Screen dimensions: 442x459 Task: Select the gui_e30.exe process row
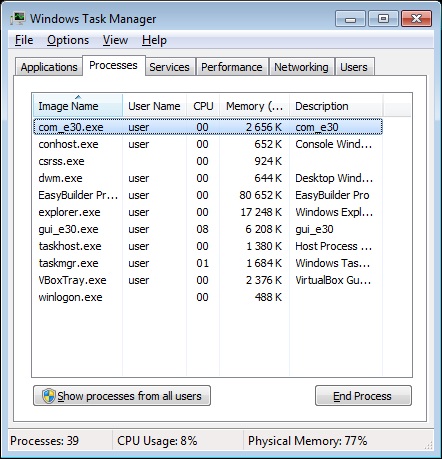(208, 229)
